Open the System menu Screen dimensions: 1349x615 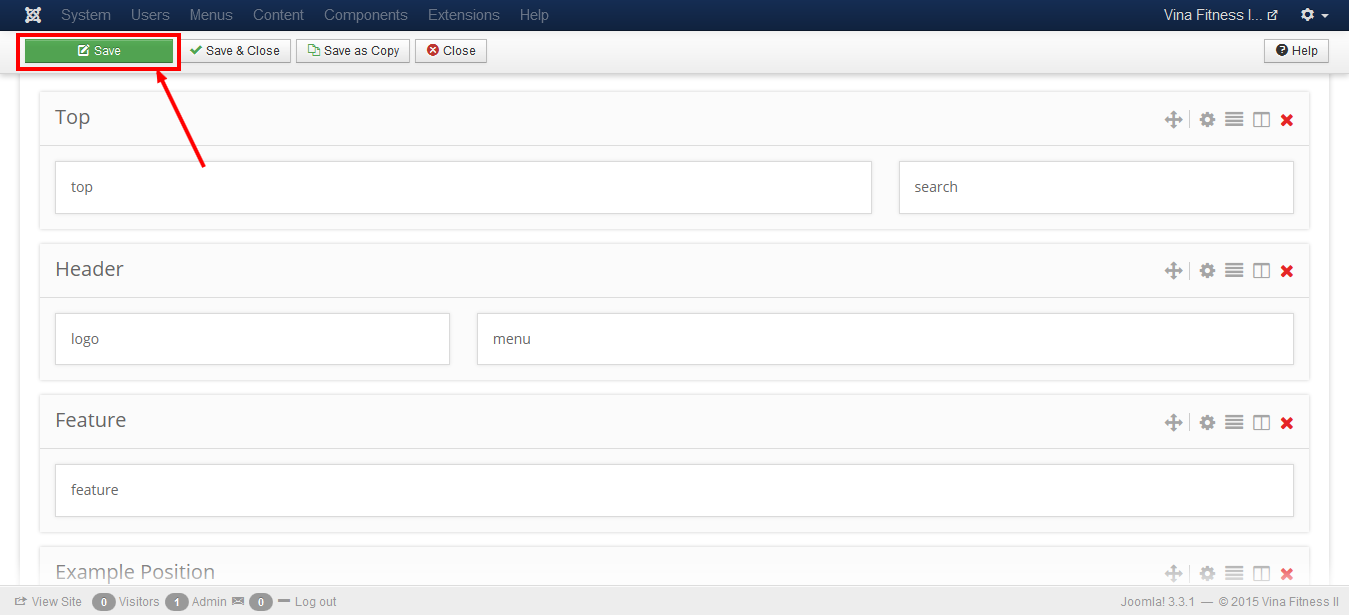86,15
